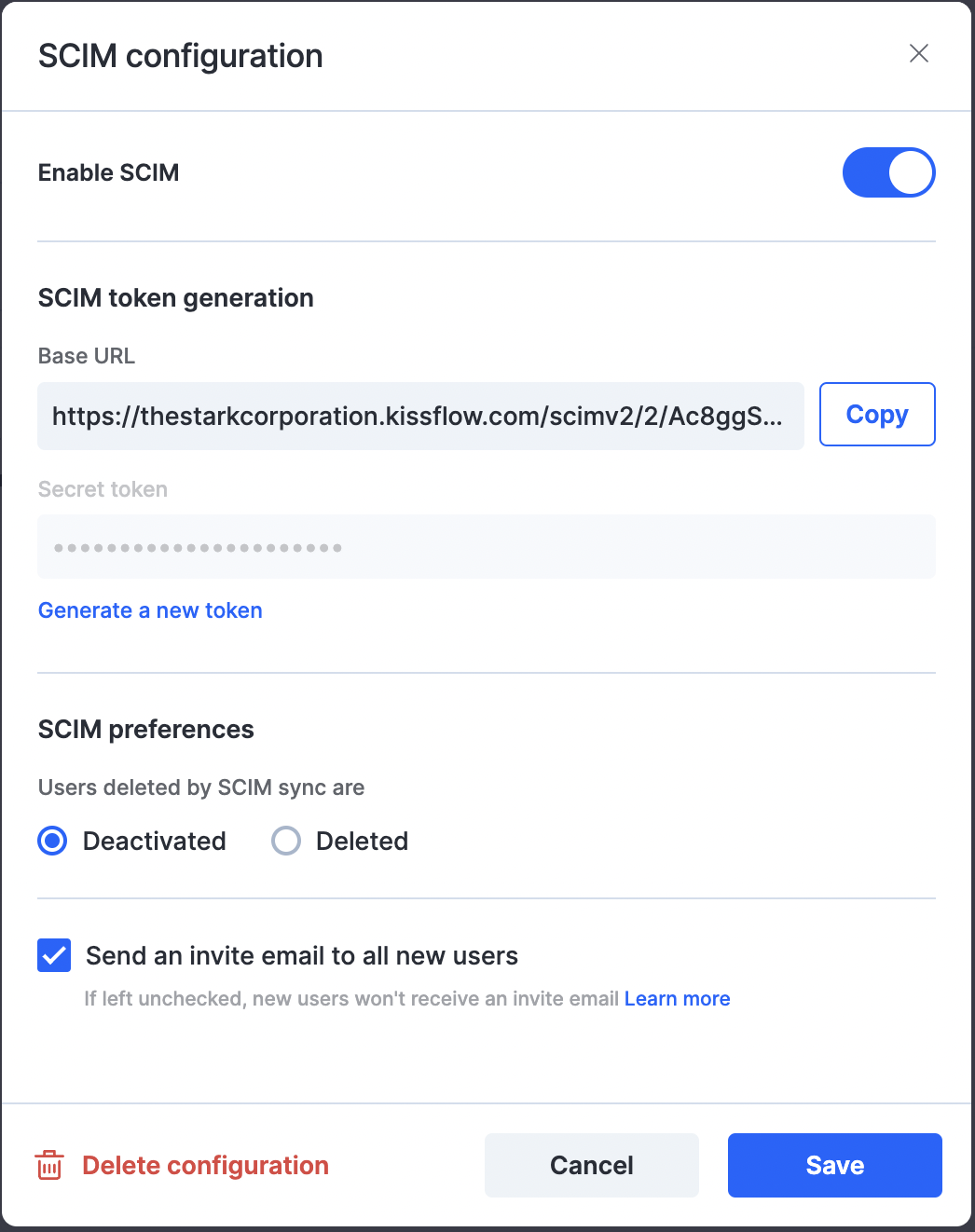Click the Delete configuration text
Viewport: 975px width, 1232px height.
pos(206,1166)
